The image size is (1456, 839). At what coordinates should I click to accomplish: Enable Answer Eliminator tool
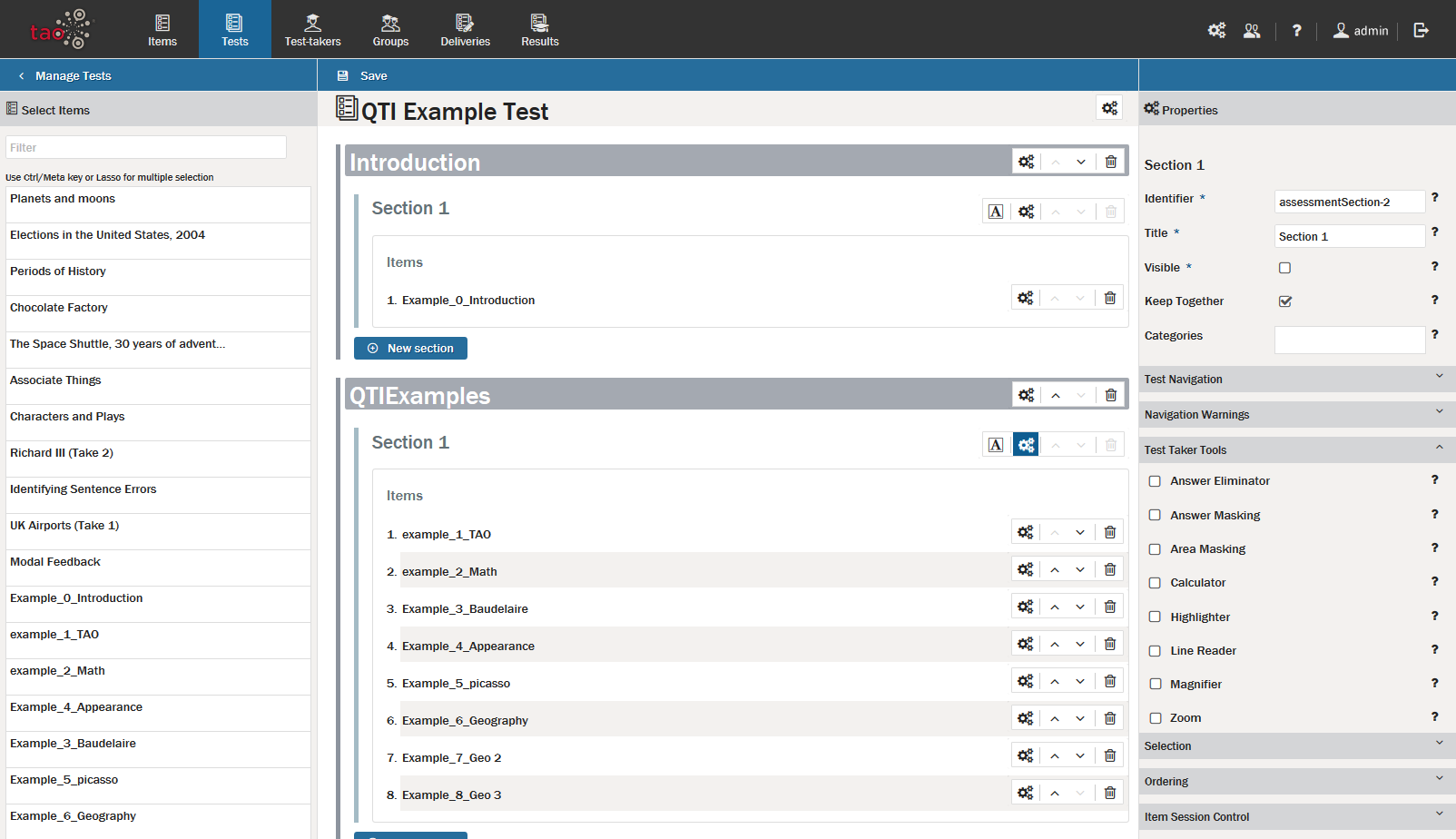pos(1155,481)
